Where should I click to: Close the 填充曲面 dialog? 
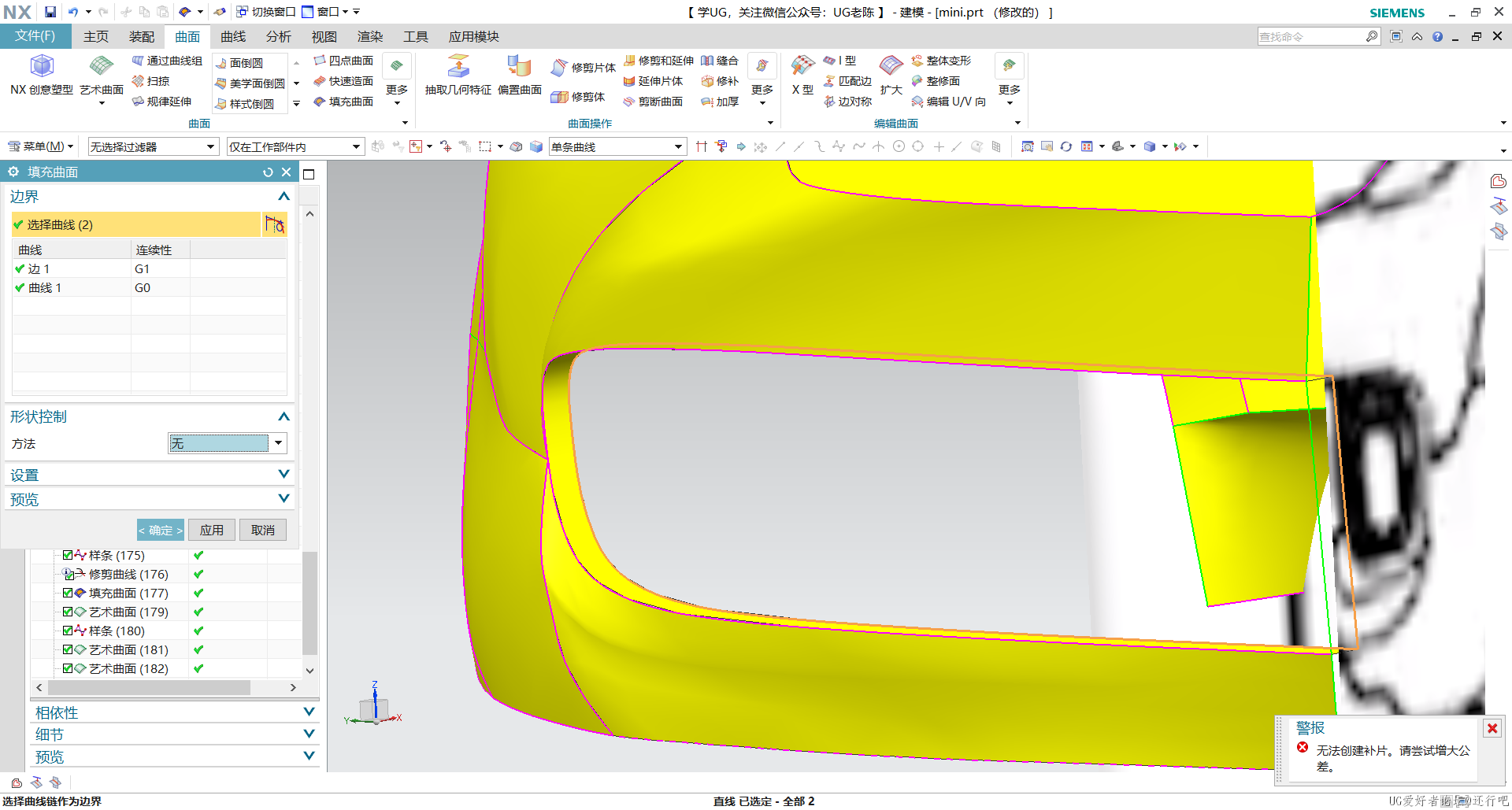[287, 172]
